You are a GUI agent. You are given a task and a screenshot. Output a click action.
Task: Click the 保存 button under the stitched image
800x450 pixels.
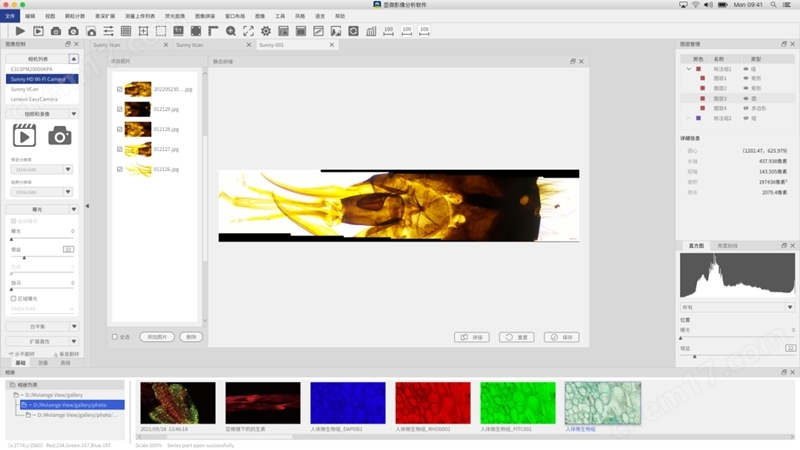(x=562, y=337)
